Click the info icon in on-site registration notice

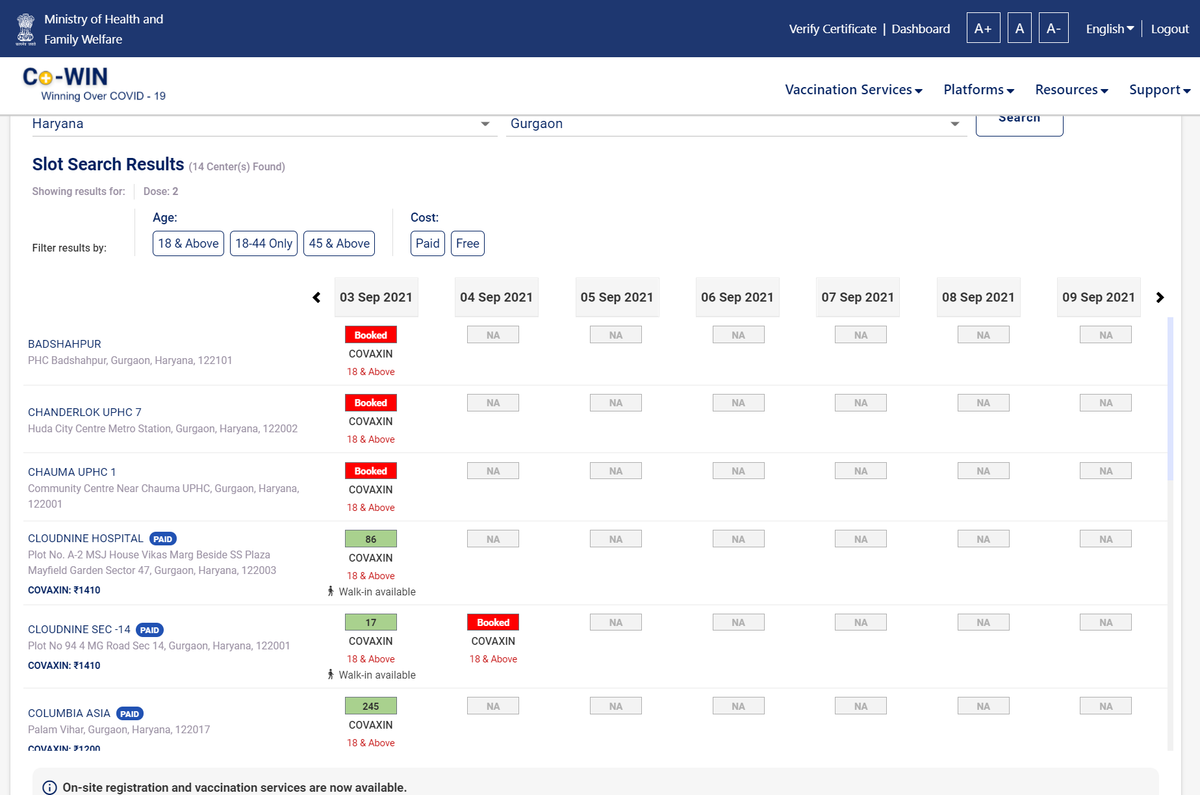coord(50,788)
